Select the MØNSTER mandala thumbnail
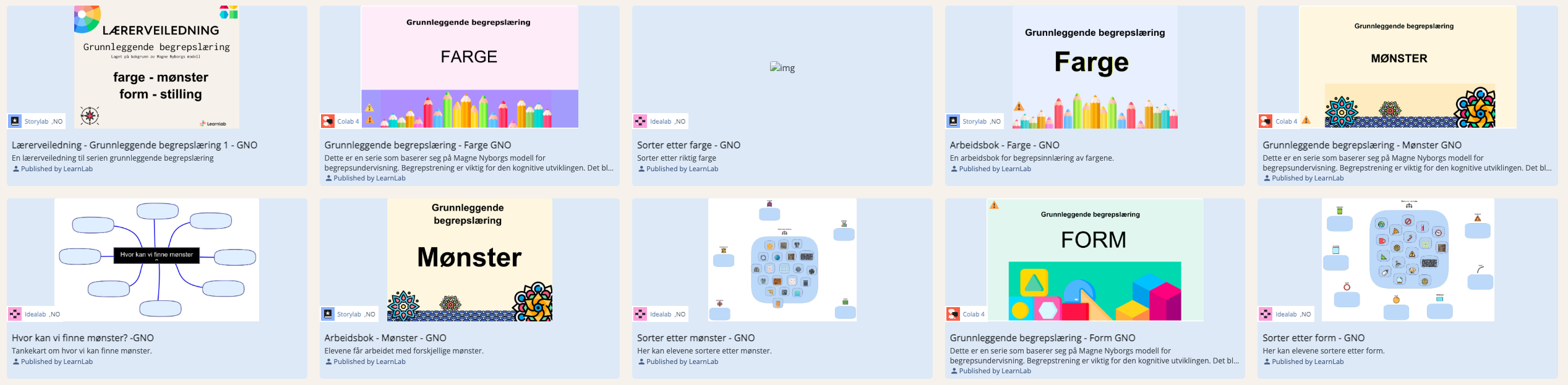 1407,67
